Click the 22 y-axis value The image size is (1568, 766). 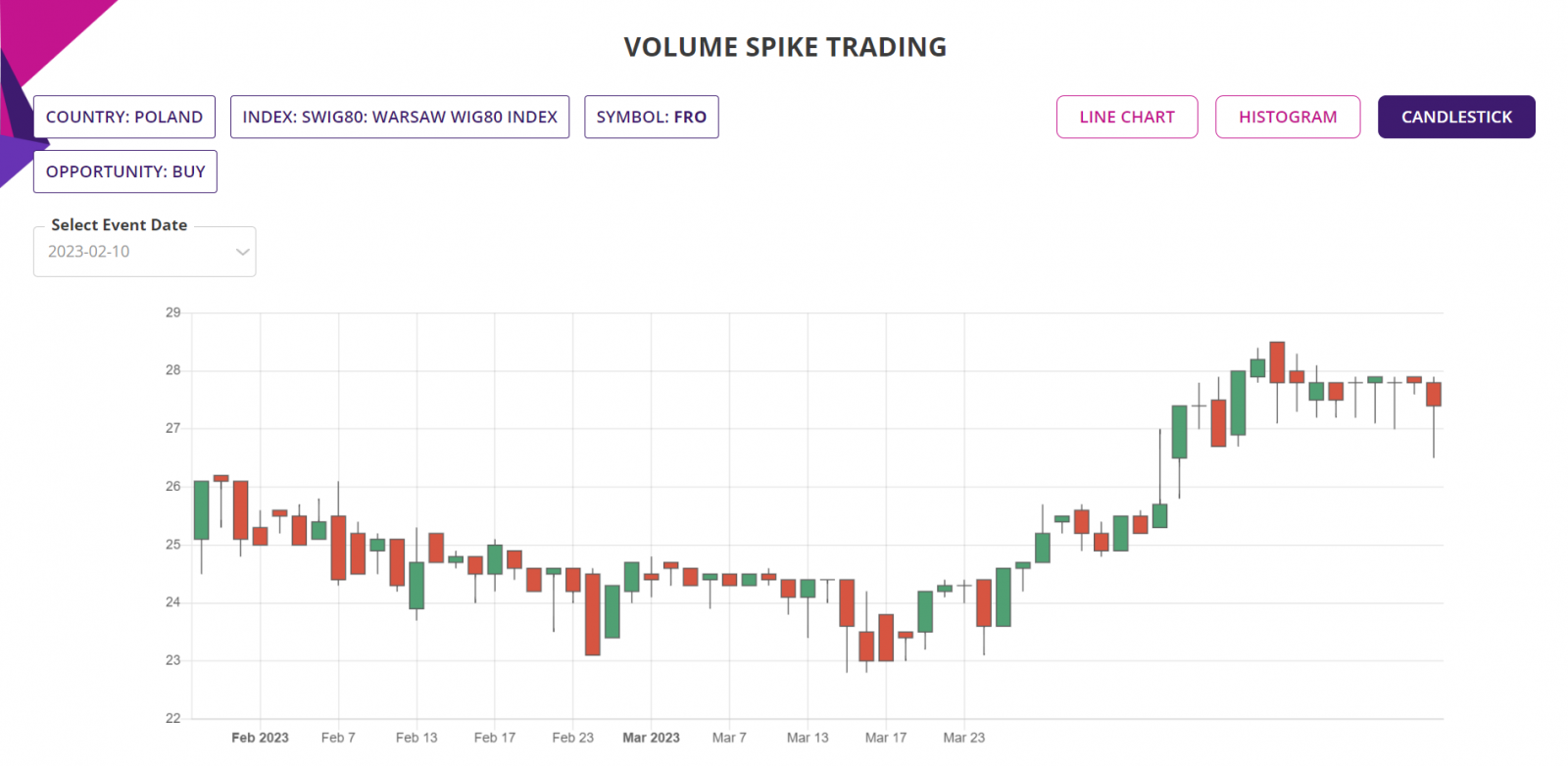coord(173,718)
